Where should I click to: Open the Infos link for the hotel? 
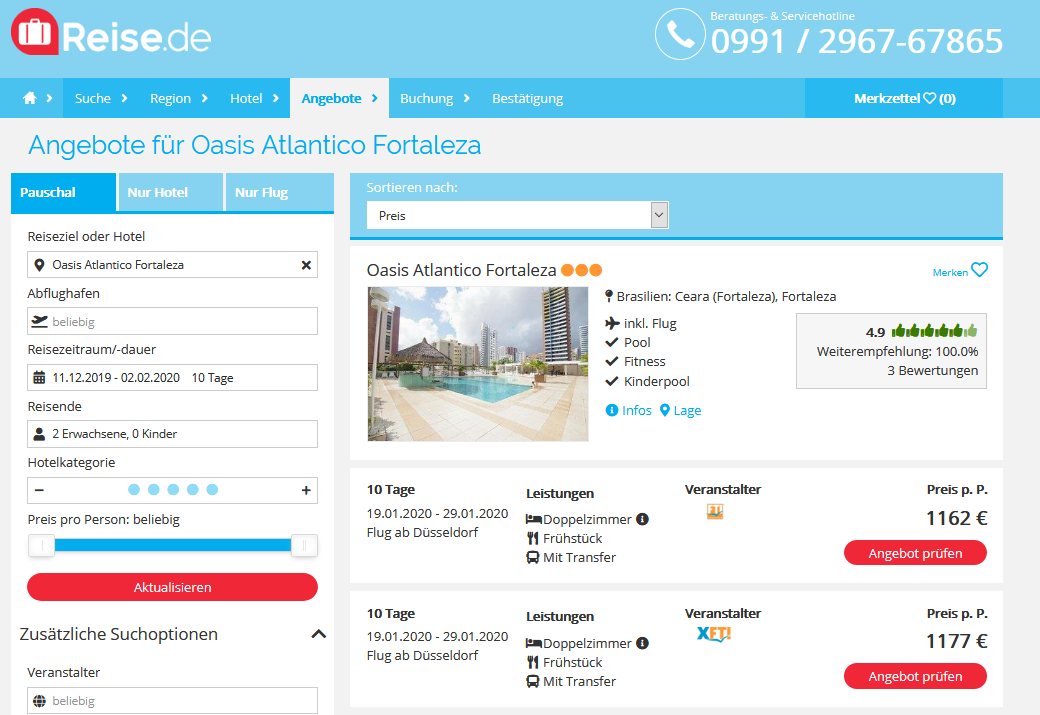click(x=637, y=411)
